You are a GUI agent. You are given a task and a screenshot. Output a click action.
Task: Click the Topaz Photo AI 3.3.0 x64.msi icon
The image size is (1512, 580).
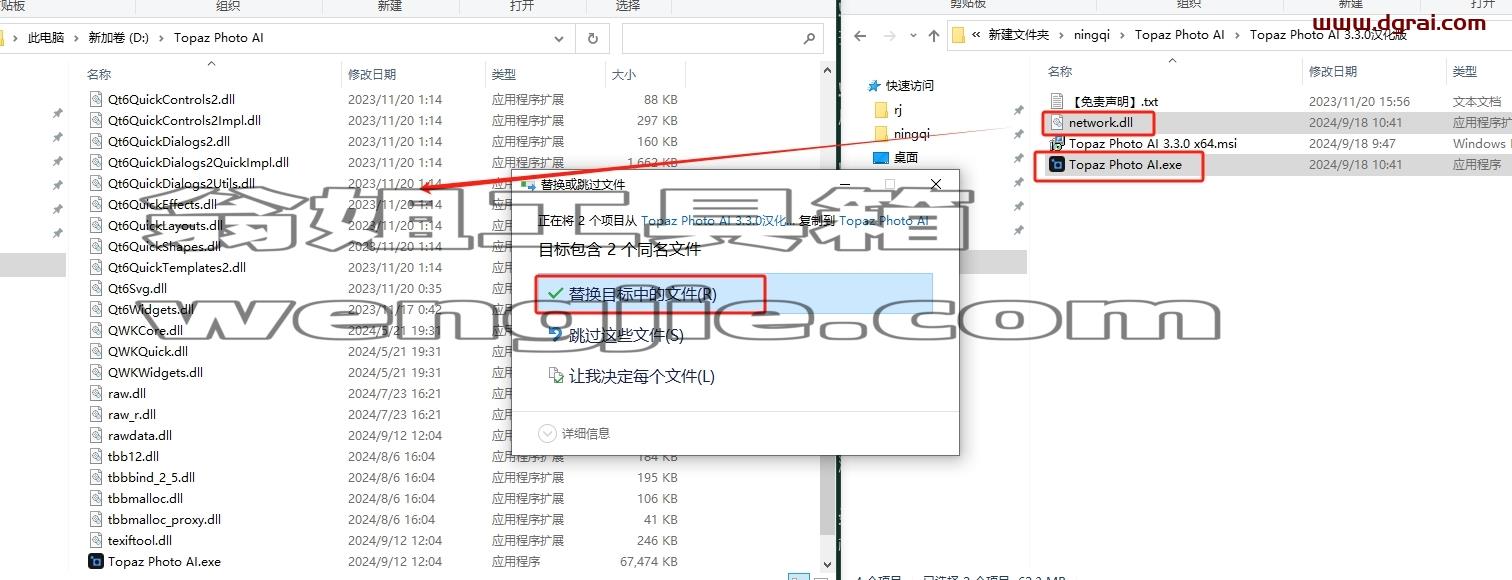coord(1057,144)
